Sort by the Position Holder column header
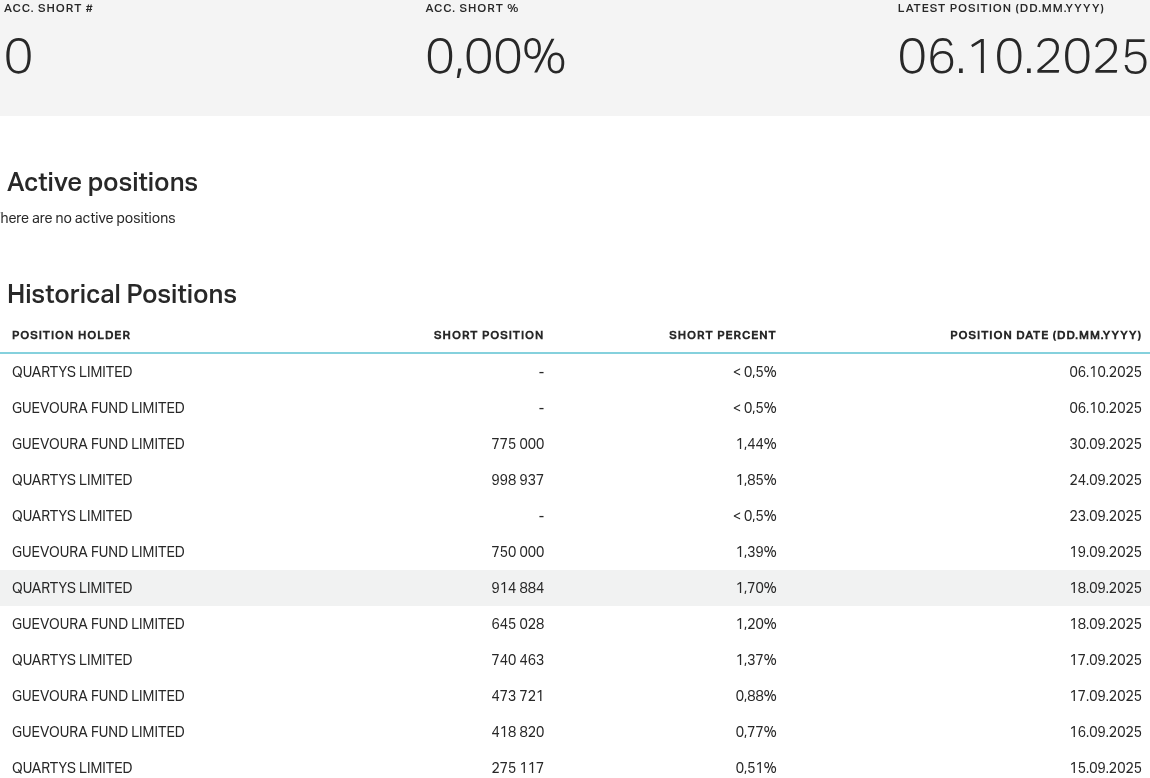 click(x=71, y=336)
